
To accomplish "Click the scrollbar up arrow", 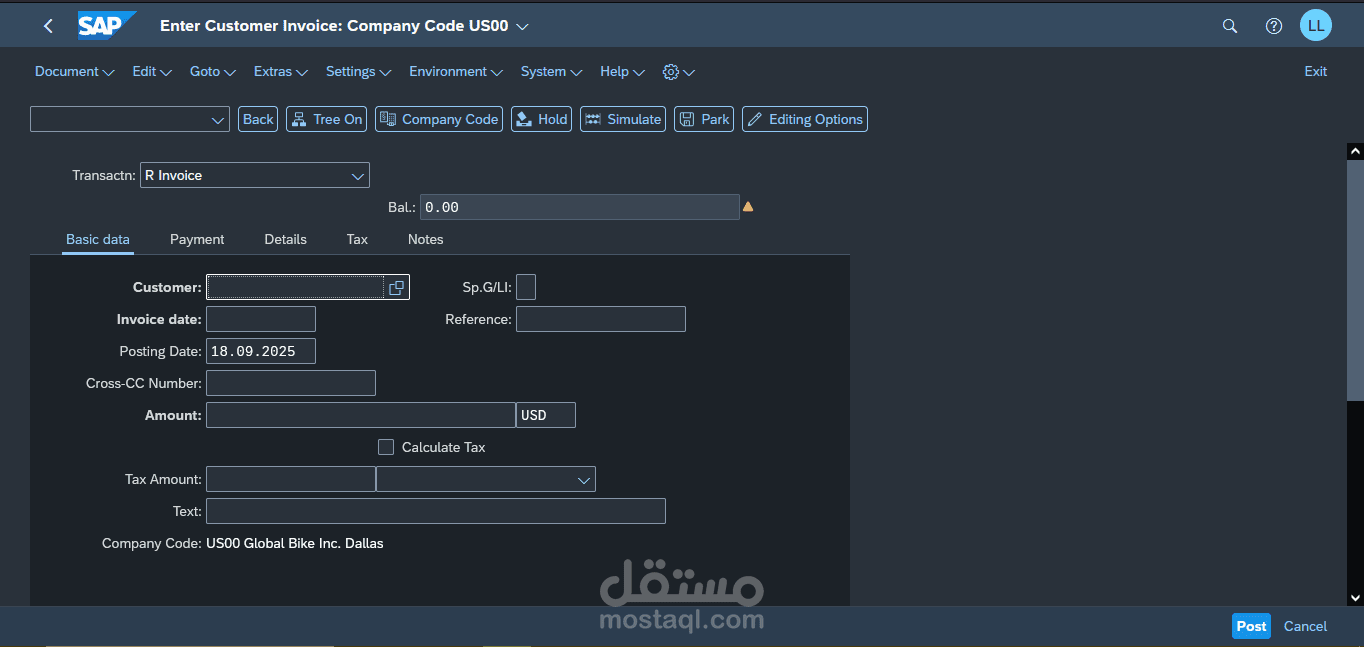I will click(1355, 152).
